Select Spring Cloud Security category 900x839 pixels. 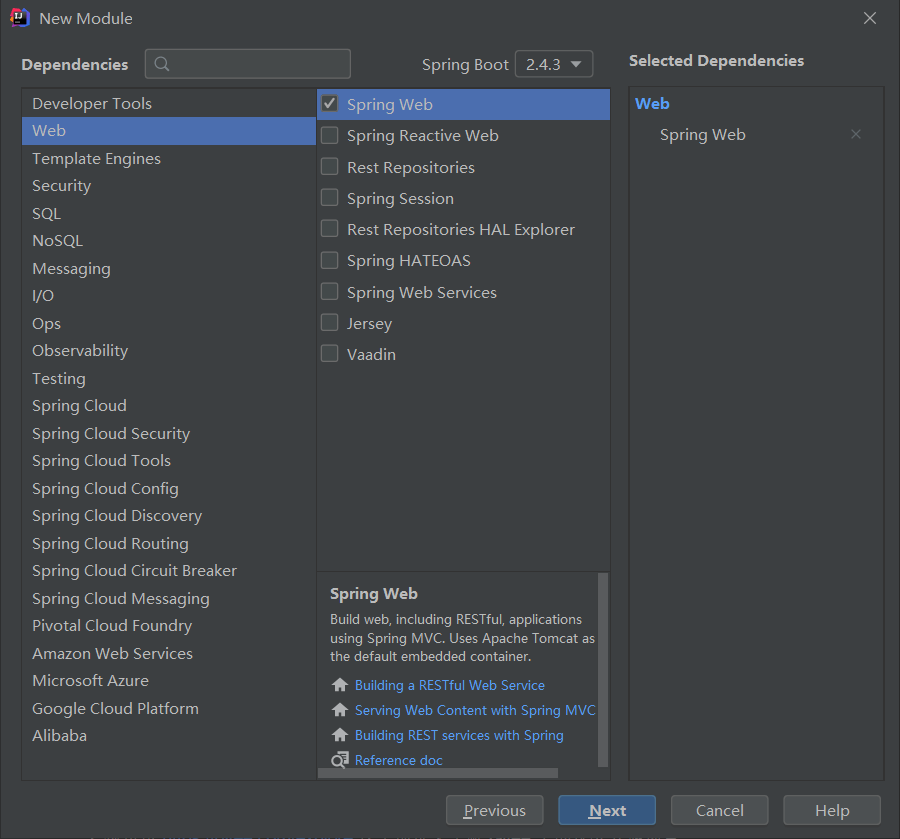pyautogui.click(x=169, y=433)
